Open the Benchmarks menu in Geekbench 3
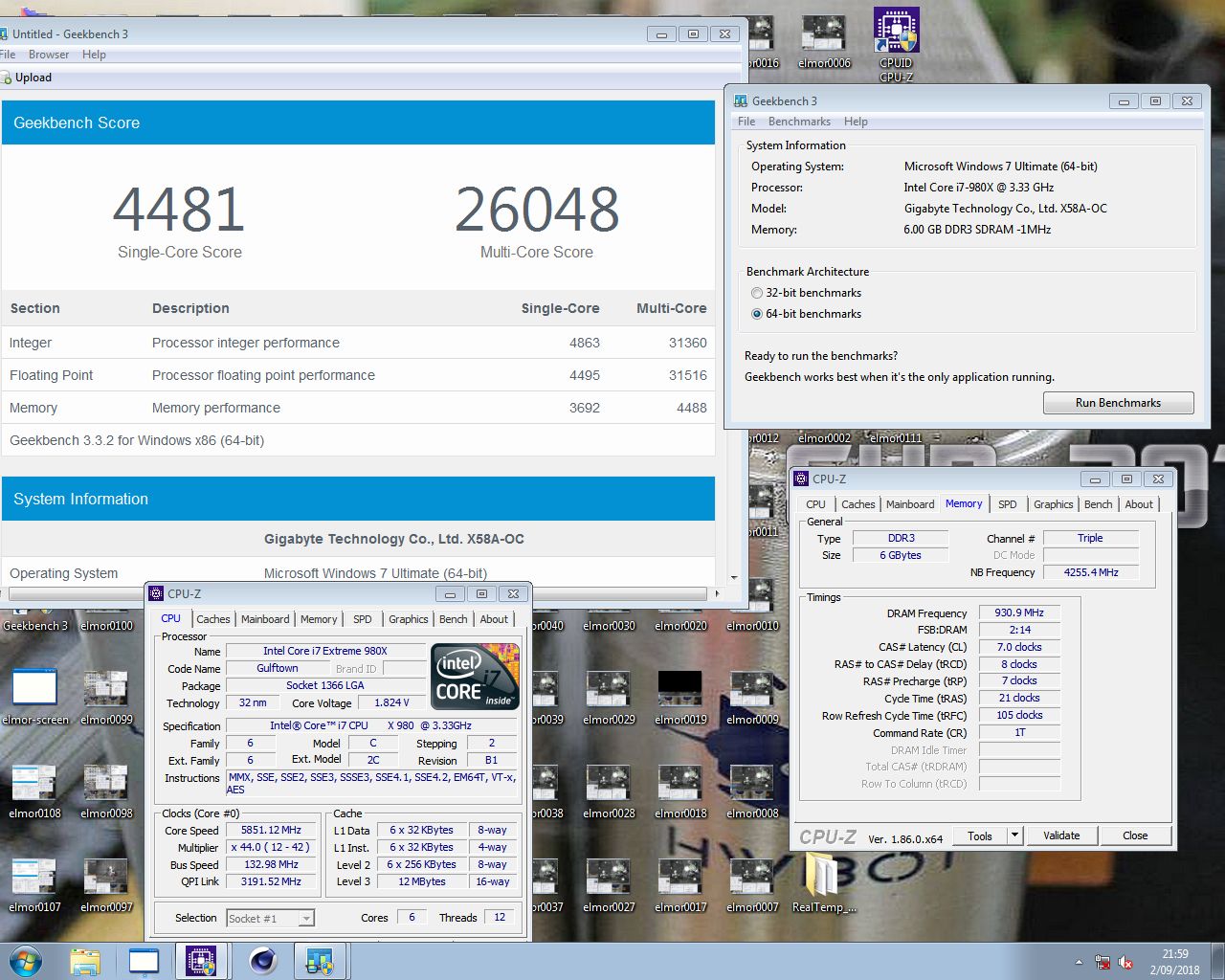1225x980 pixels. (799, 122)
